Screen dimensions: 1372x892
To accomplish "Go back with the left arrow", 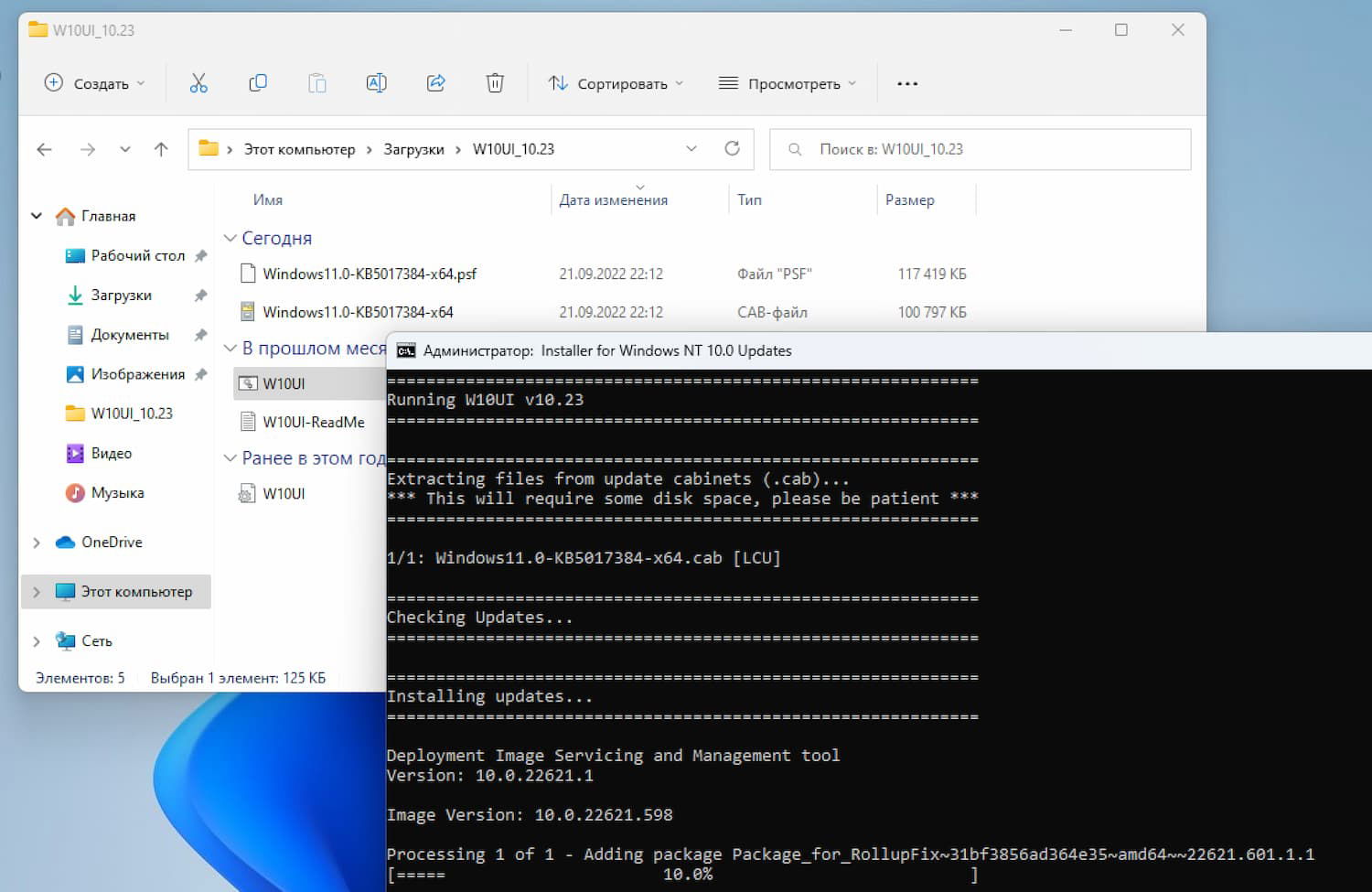I will 44,149.
